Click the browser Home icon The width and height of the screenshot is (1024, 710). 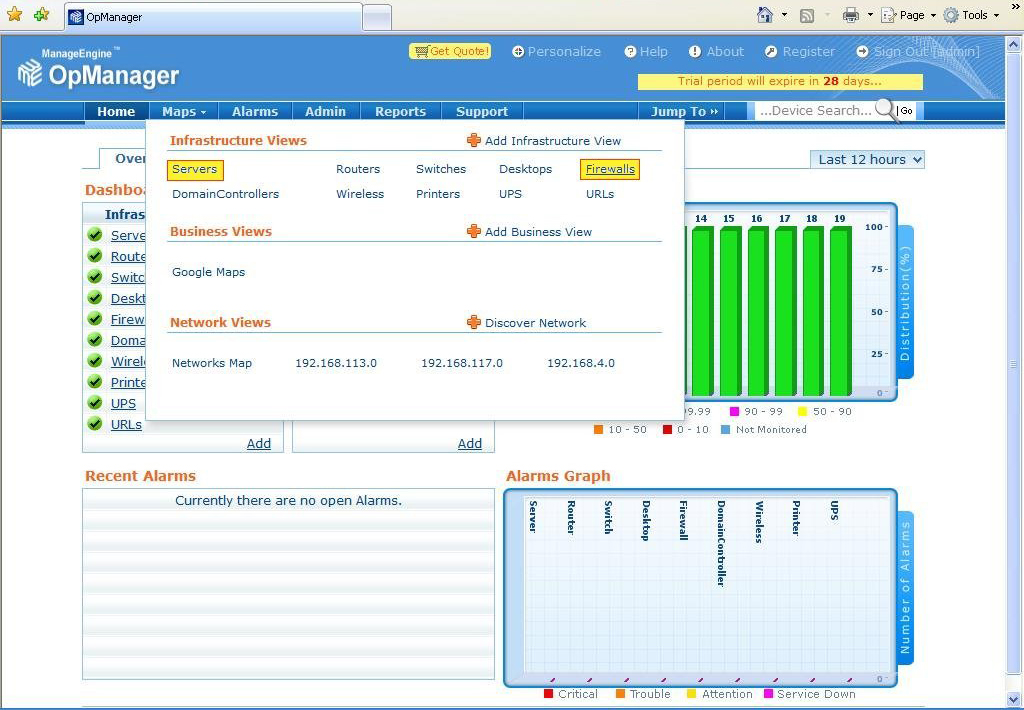tap(765, 15)
